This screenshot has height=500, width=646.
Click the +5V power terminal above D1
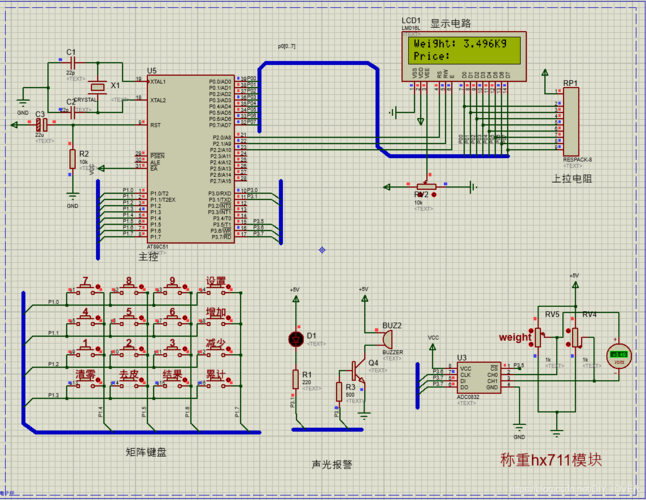pyautogui.click(x=295, y=299)
